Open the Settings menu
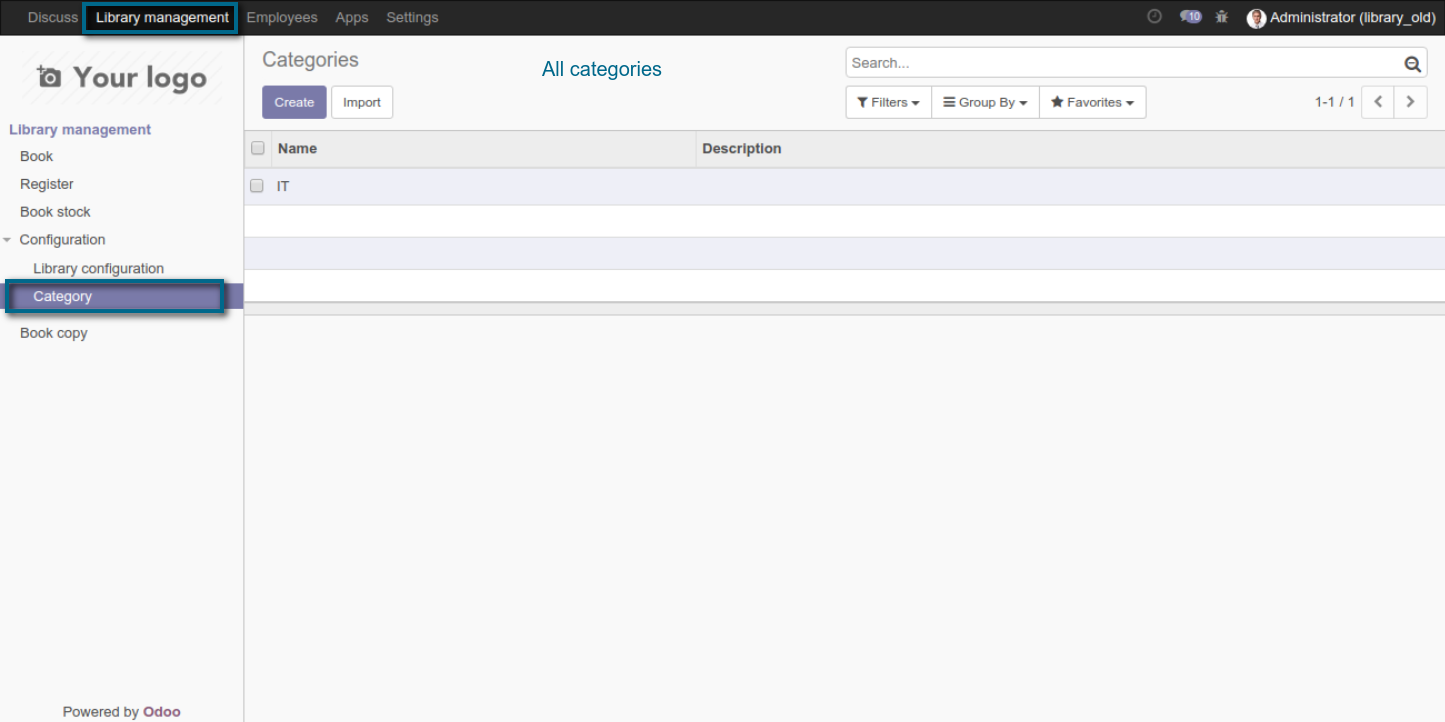This screenshot has height=722, width=1445. (x=412, y=18)
